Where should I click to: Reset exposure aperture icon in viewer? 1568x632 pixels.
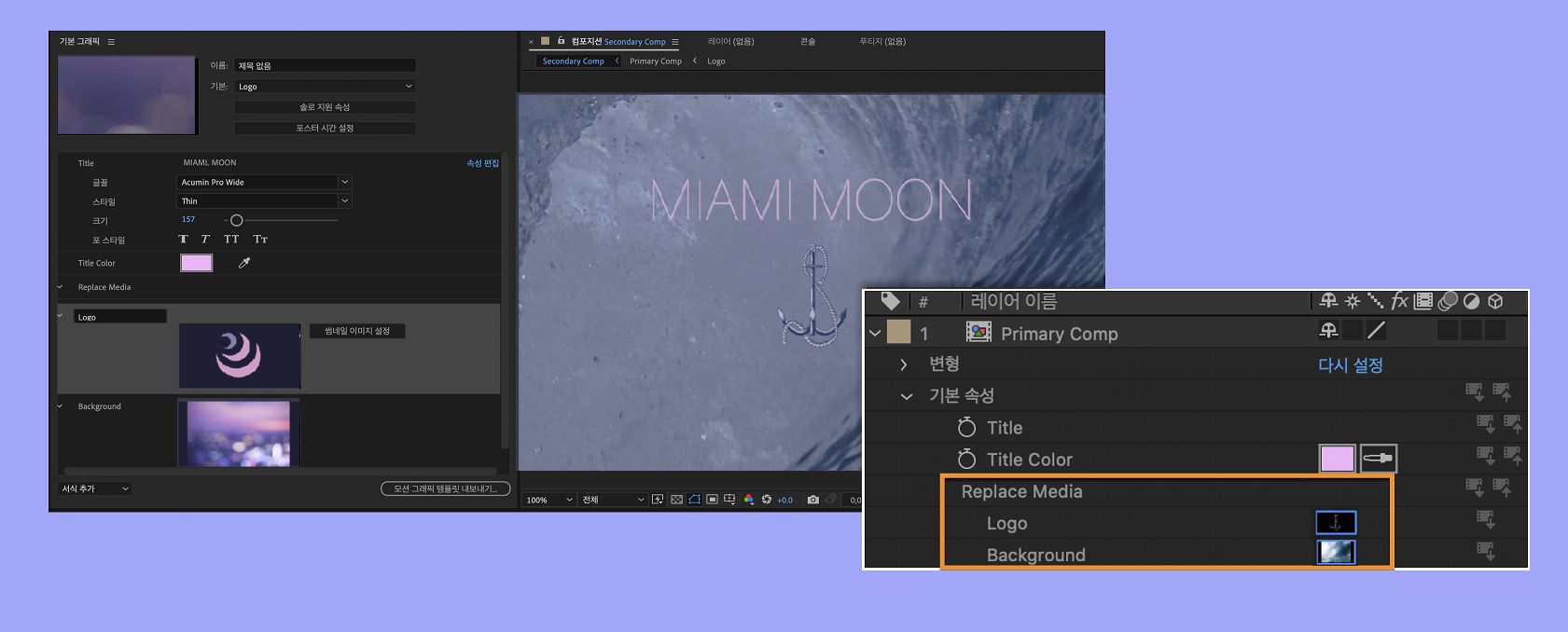767,500
